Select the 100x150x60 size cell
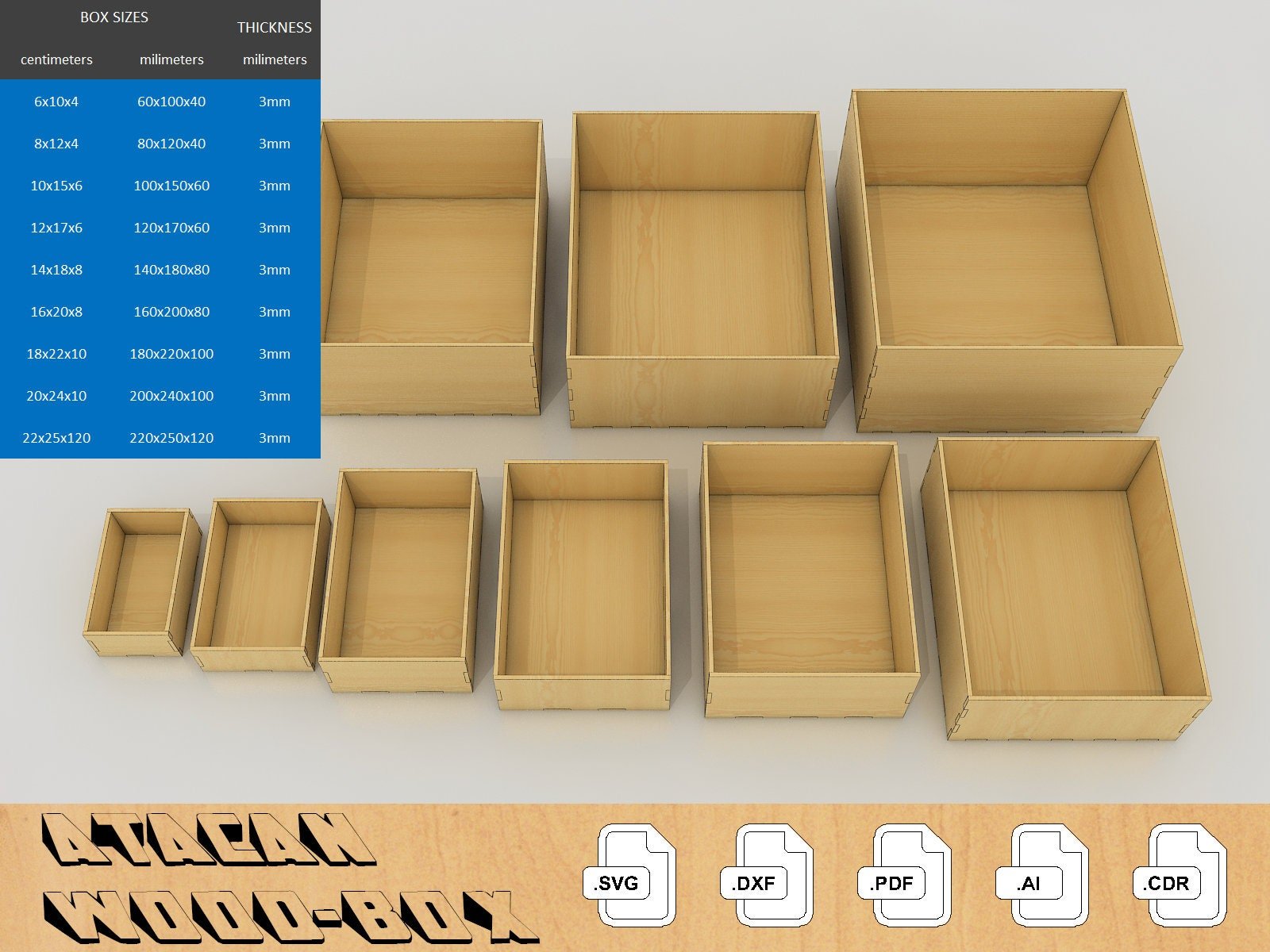The image size is (1270, 952). [x=171, y=186]
